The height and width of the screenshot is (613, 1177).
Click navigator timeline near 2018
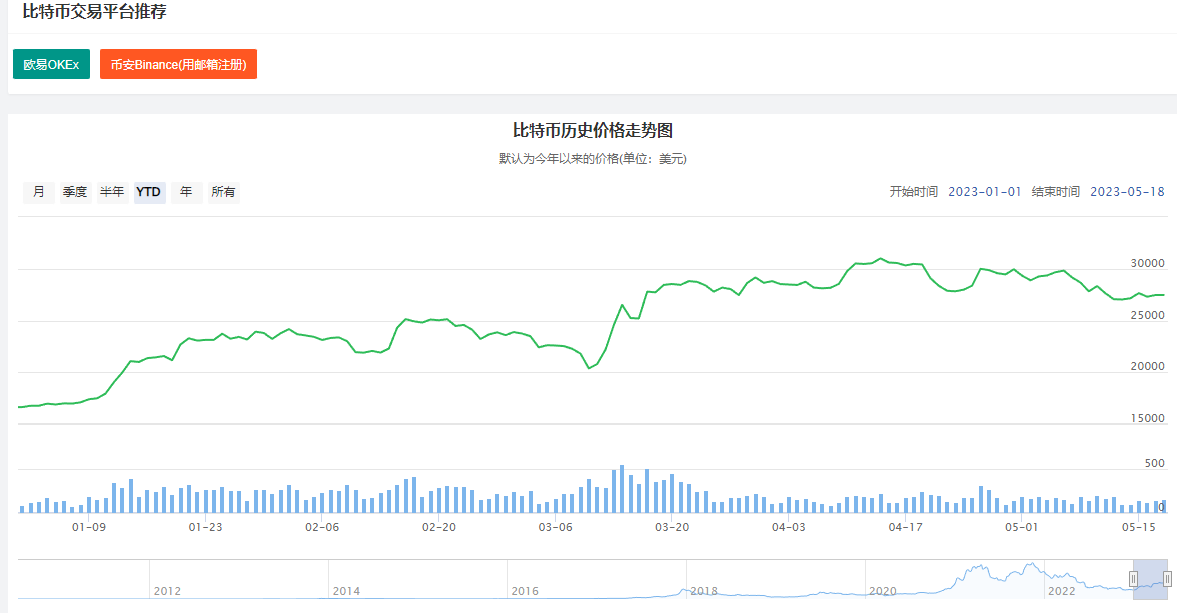(x=704, y=590)
